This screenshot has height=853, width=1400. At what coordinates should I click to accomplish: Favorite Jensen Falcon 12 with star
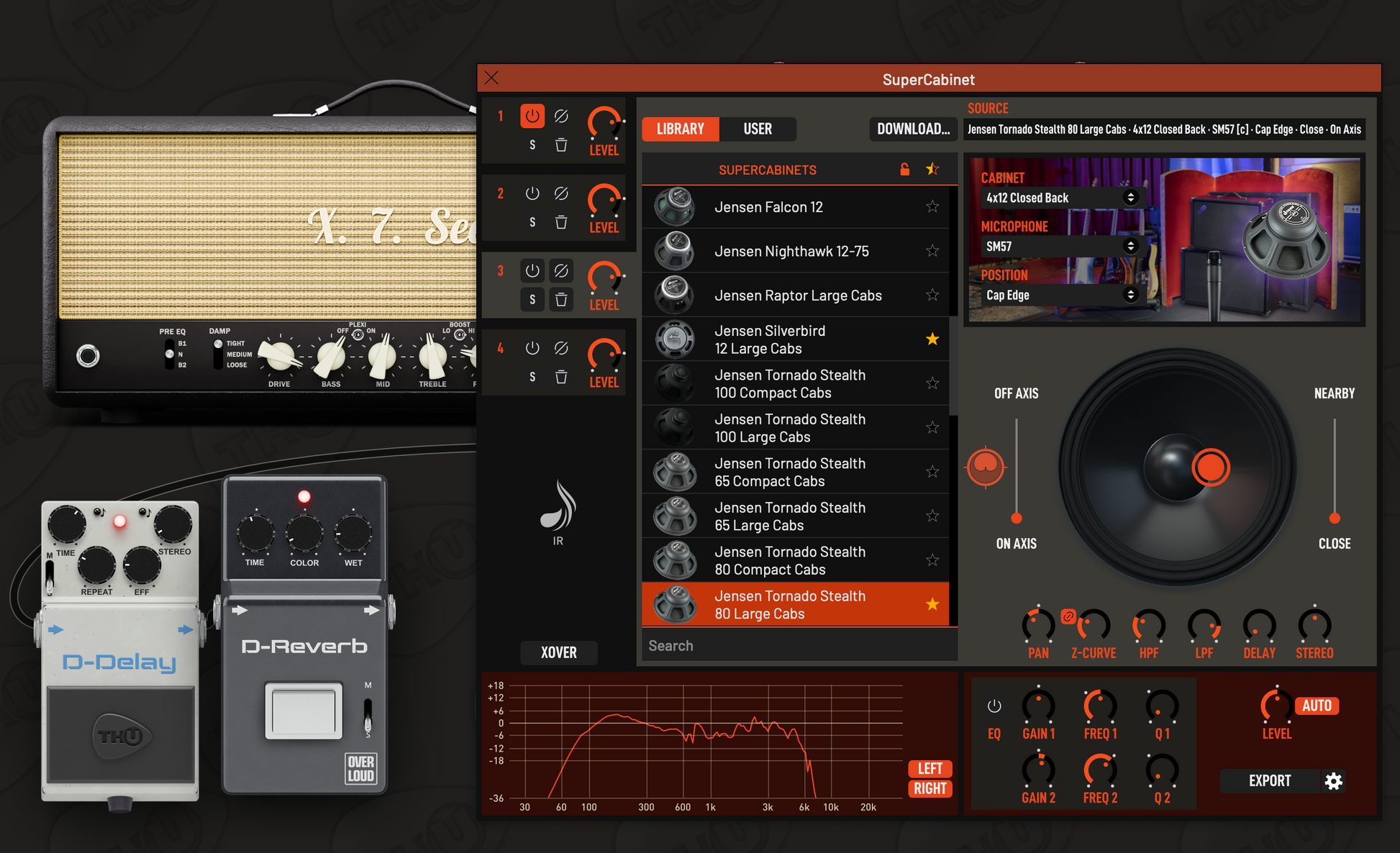tap(932, 207)
